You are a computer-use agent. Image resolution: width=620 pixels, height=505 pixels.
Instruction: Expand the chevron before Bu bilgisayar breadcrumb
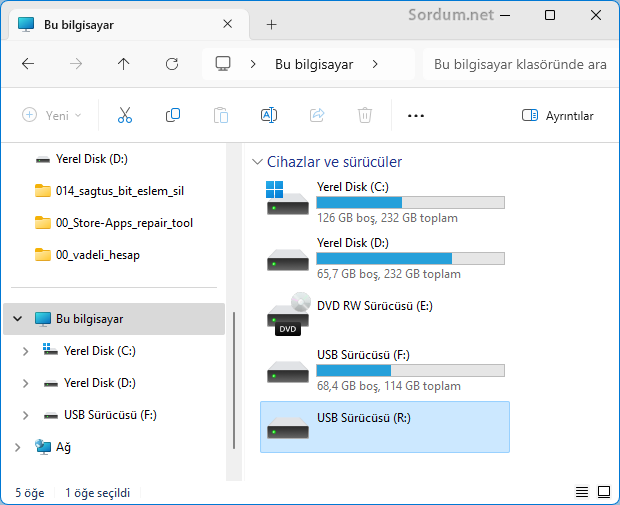(x=253, y=64)
